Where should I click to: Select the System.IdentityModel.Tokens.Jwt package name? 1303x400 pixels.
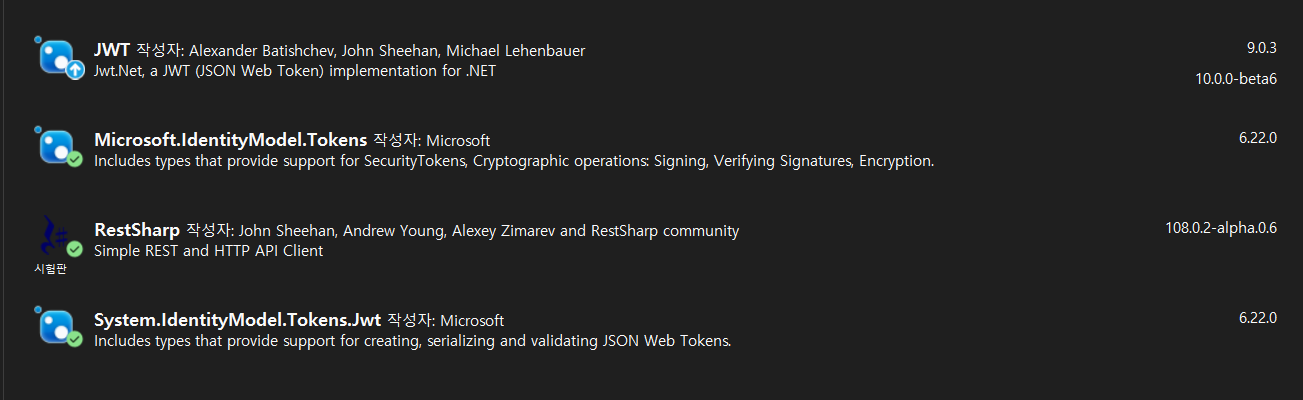click(237, 320)
